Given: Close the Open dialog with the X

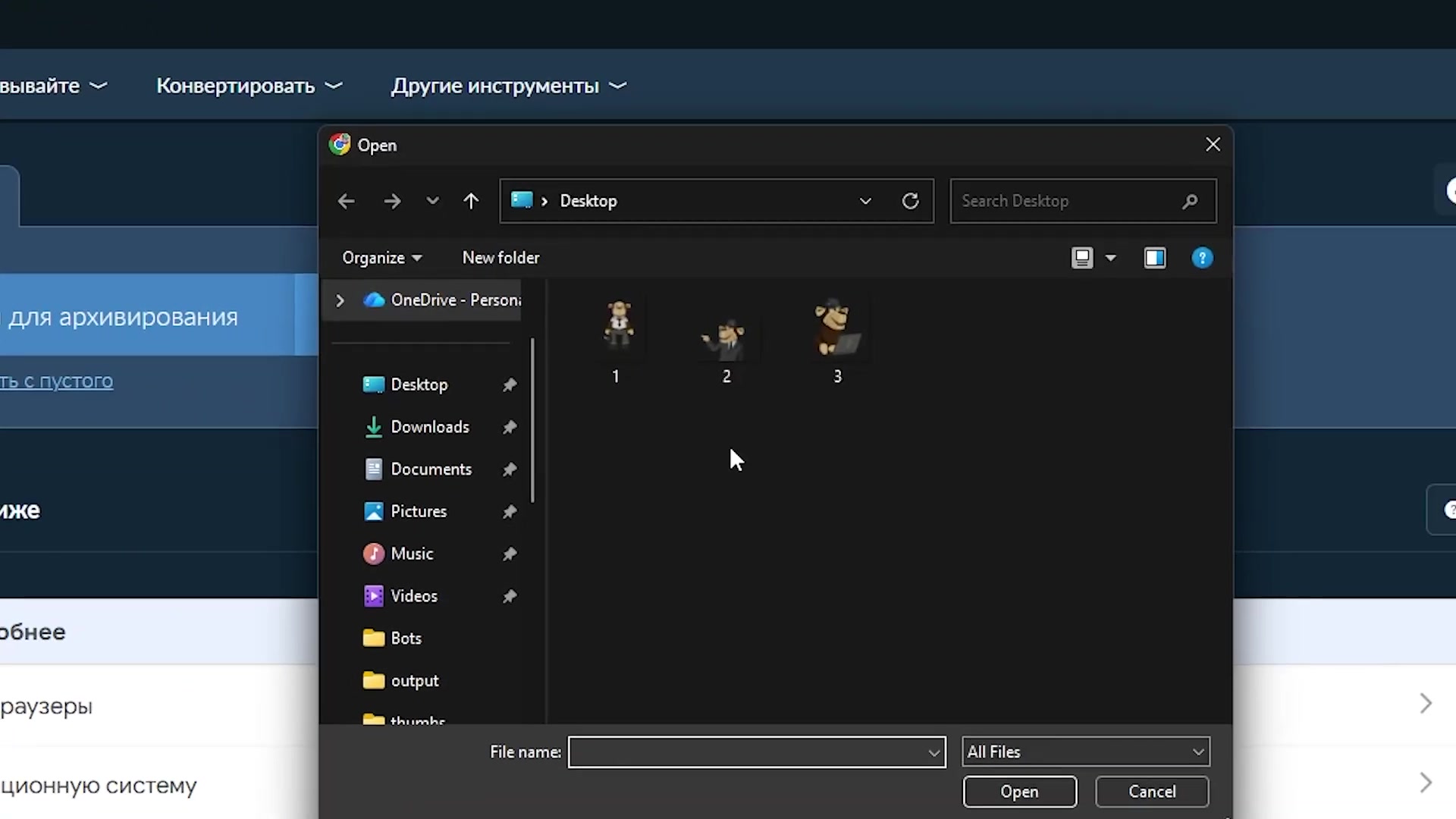Looking at the screenshot, I should pyautogui.click(x=1213, y=145).
